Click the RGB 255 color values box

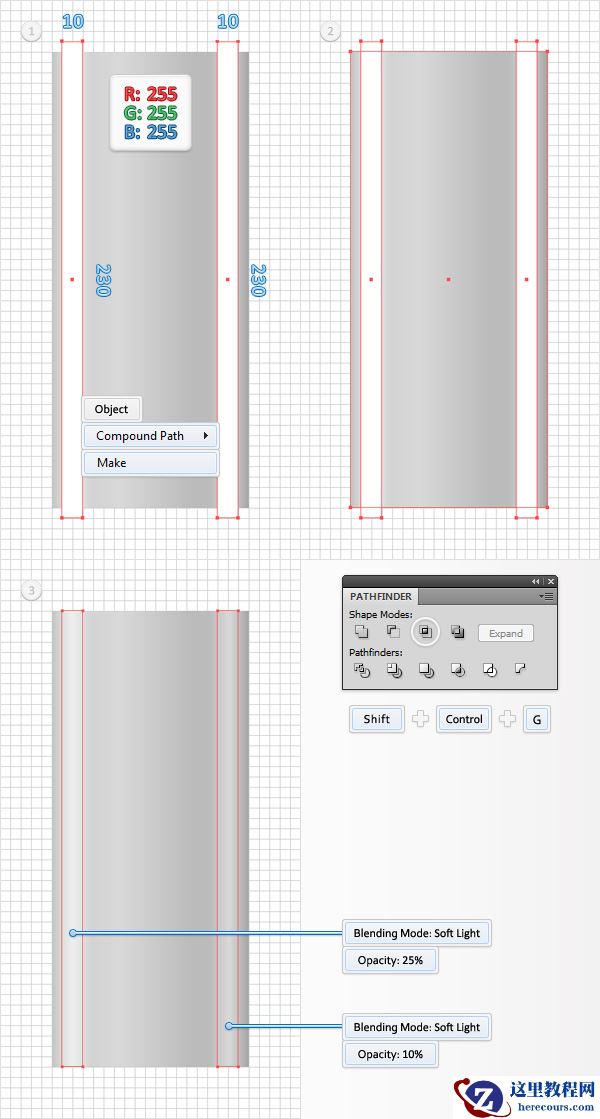(151, 113)
